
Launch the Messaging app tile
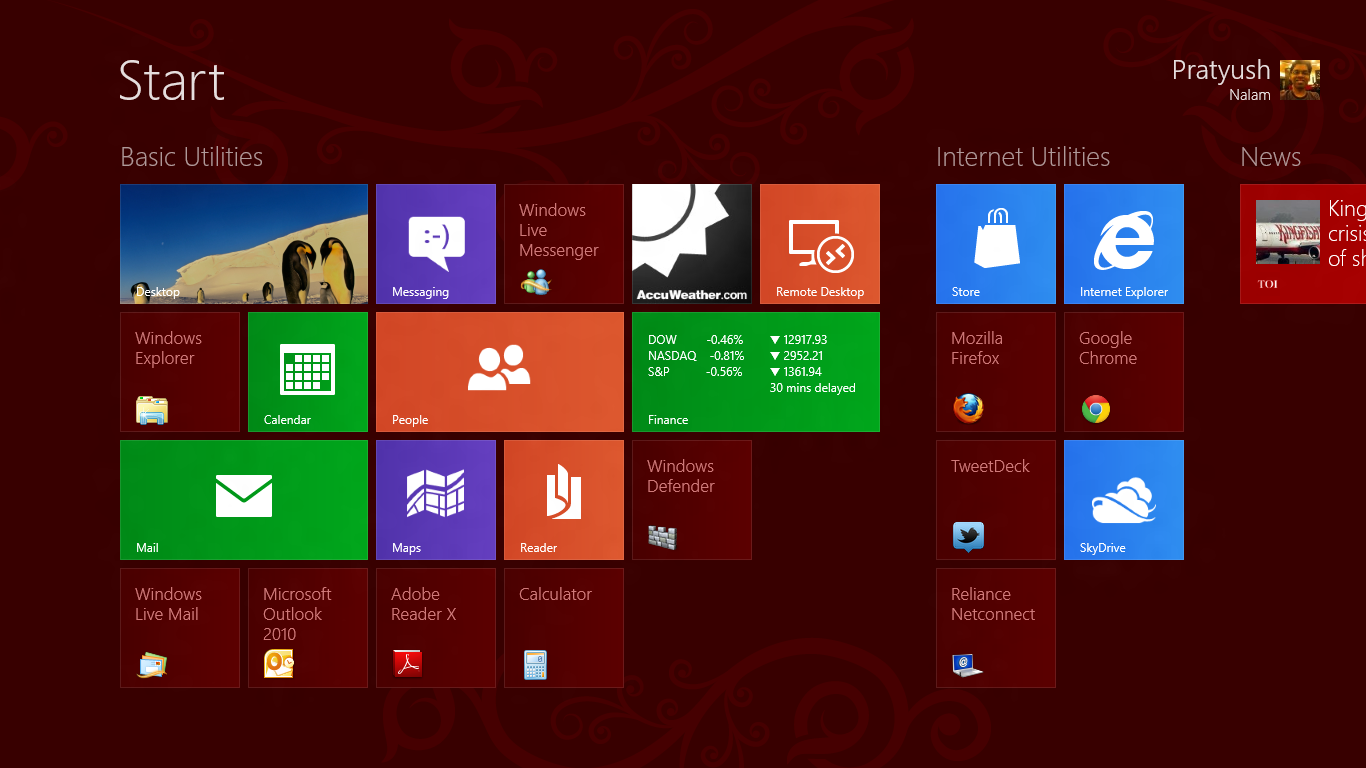click(436, 244)
